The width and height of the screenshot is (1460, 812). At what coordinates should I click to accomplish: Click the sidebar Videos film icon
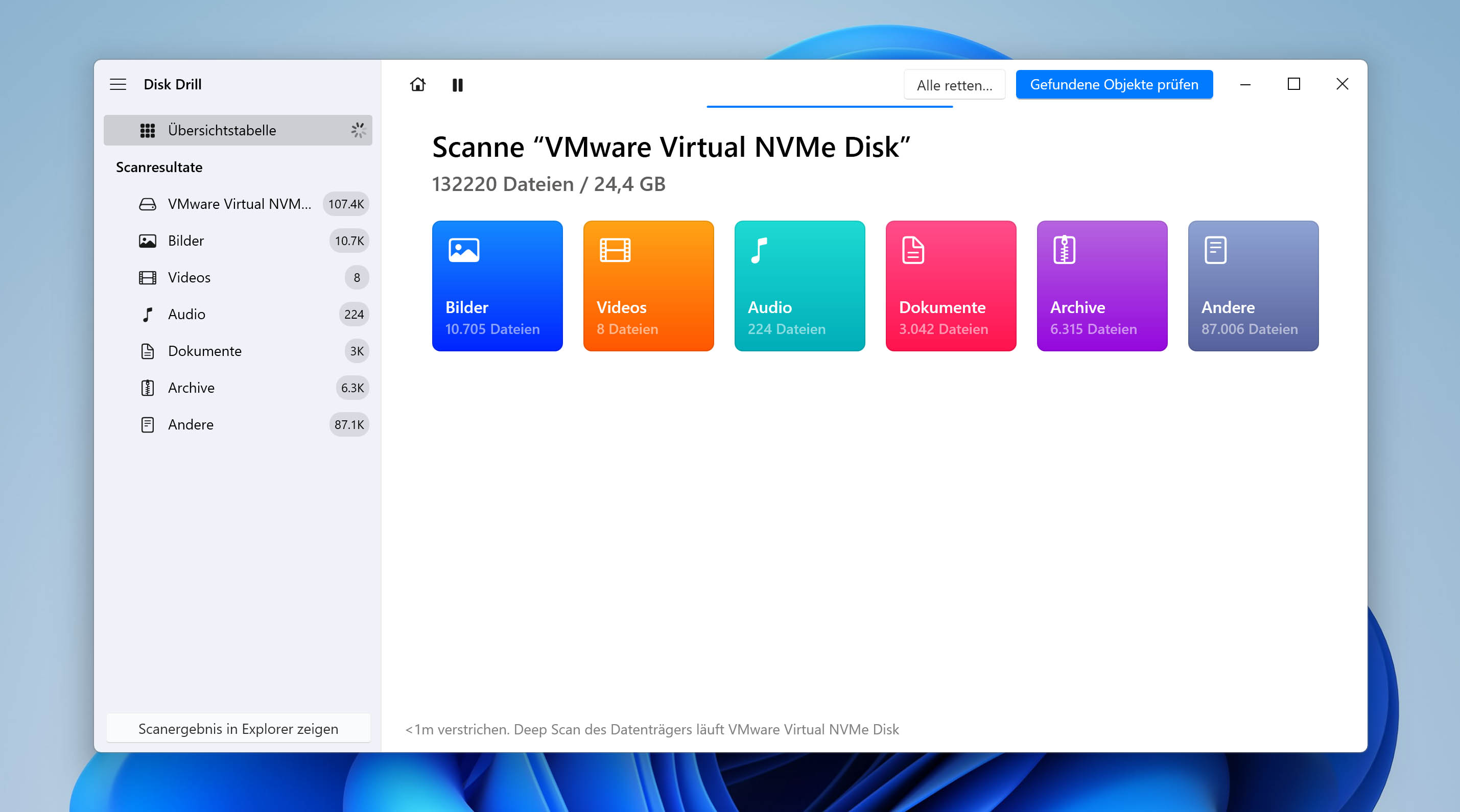147,278
